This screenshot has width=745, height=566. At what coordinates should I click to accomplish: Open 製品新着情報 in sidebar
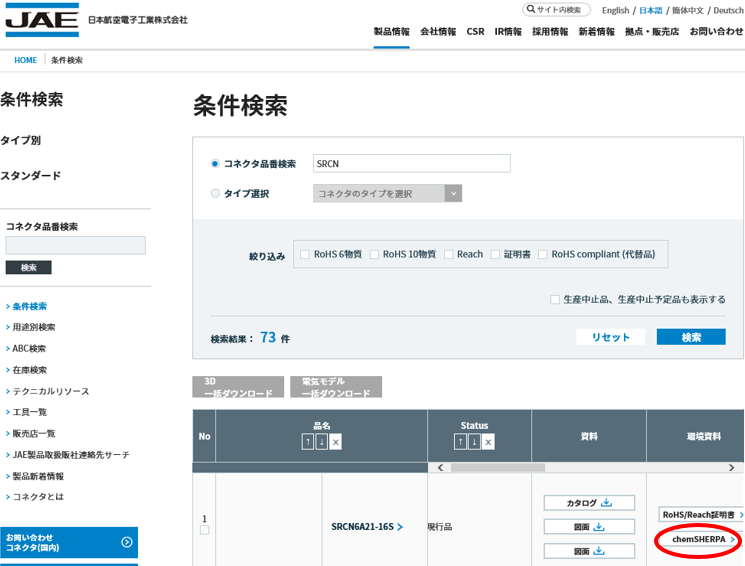[38, 476]
